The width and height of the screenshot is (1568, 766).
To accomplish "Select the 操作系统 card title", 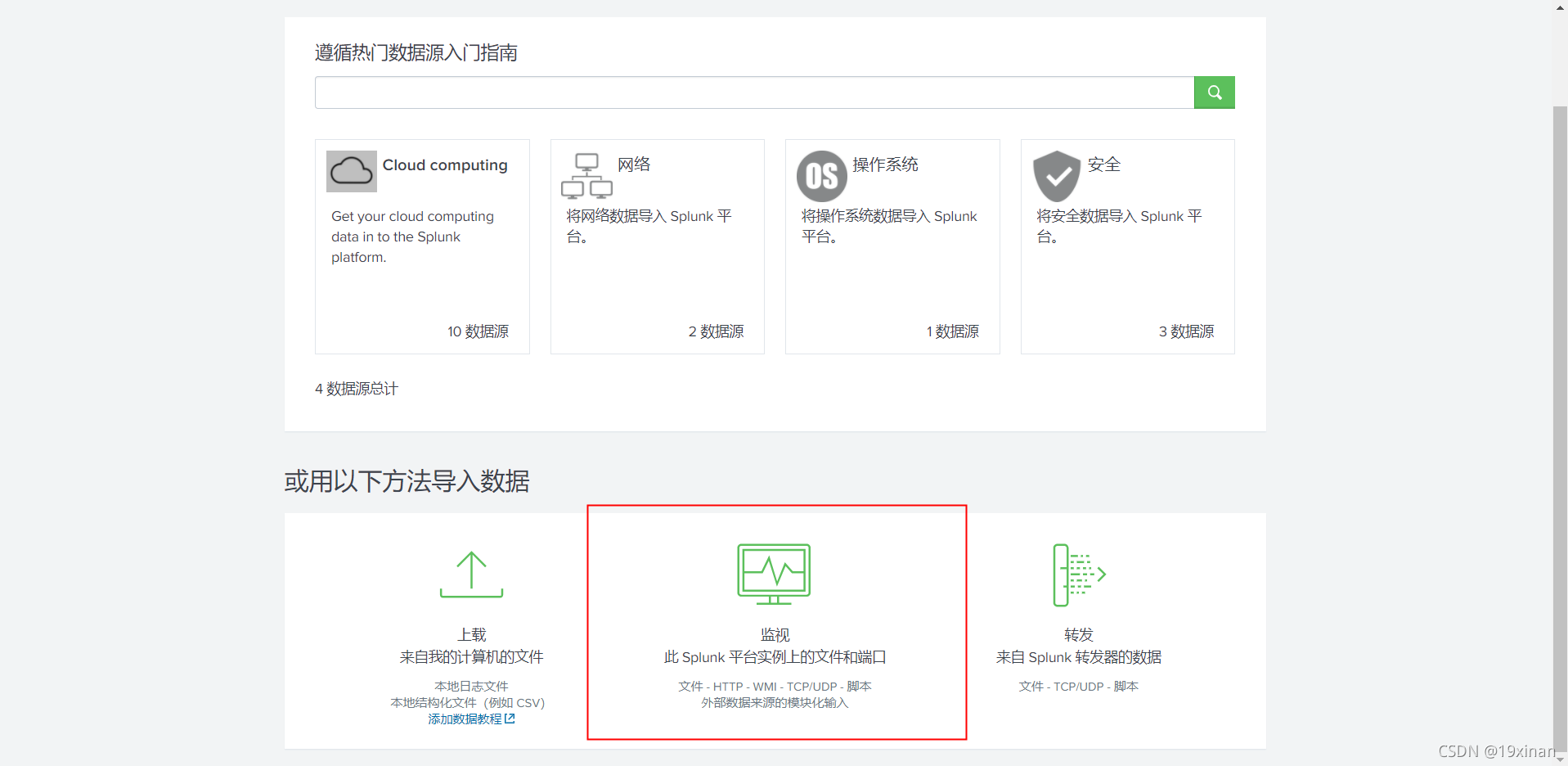I will [885, 164].
